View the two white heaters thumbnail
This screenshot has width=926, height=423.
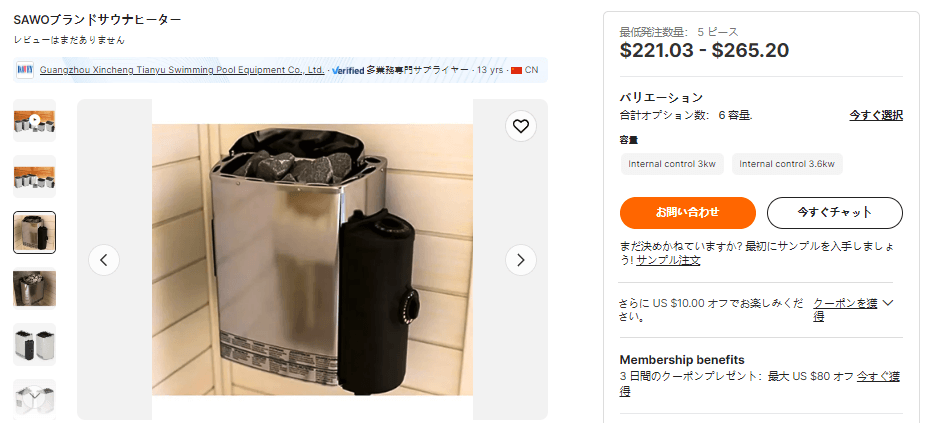coord(34,344)
